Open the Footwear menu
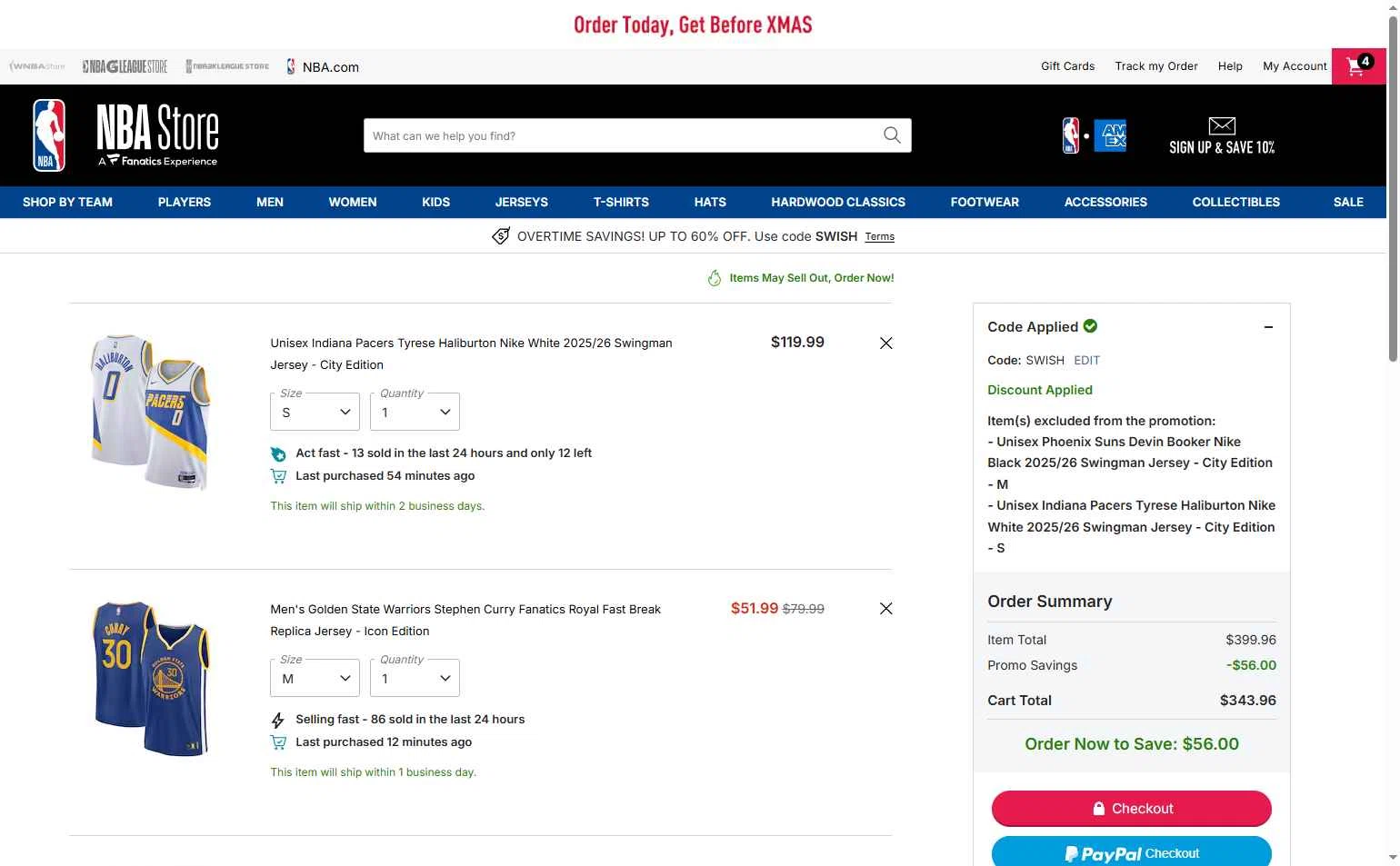This screenshot has height=866, width=1400. [985, 202]
